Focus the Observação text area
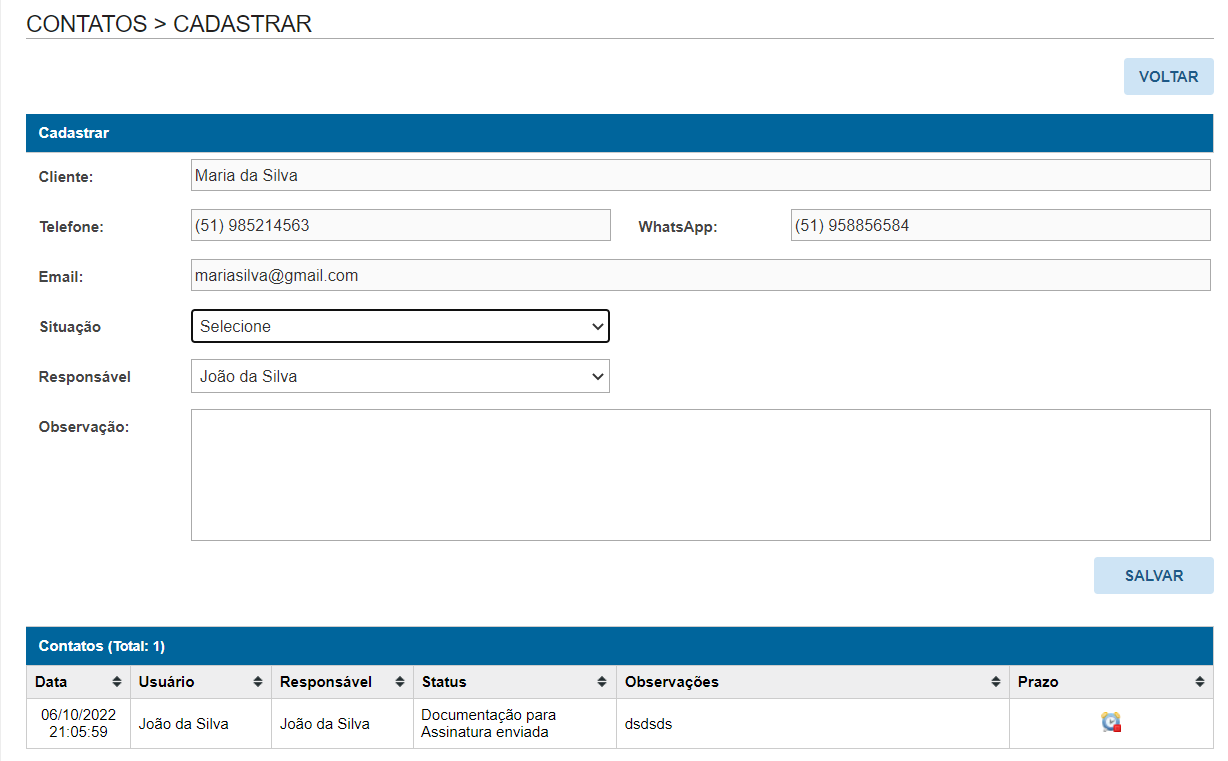The height and width of the screenshot is (761, 1228). (x=700, y=475)
